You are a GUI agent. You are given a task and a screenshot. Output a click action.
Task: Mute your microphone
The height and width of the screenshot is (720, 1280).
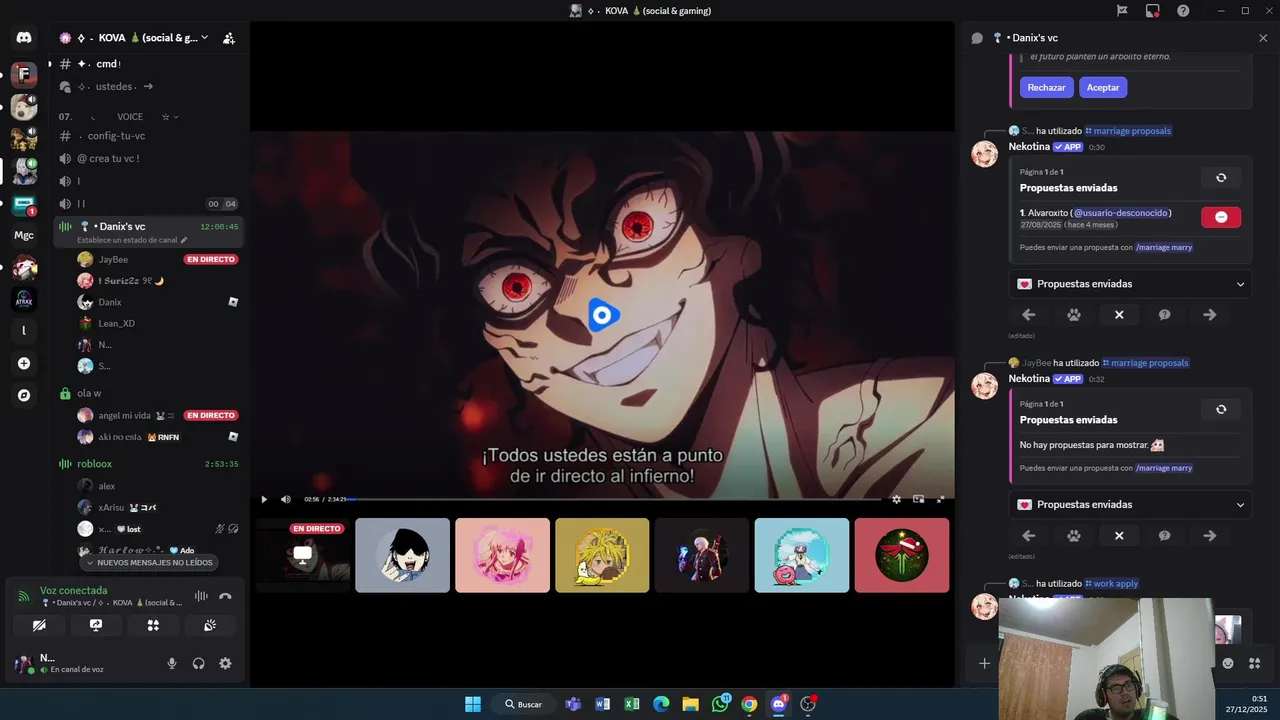[x=172, y=663]
